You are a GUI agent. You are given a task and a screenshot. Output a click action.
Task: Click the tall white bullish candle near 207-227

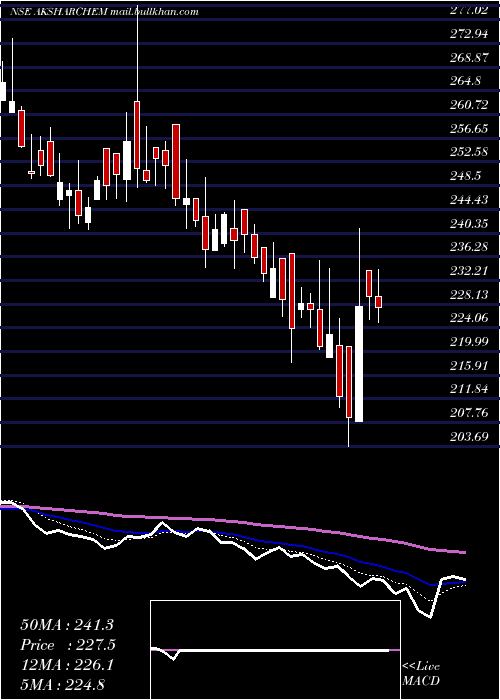tap(359, 364)
